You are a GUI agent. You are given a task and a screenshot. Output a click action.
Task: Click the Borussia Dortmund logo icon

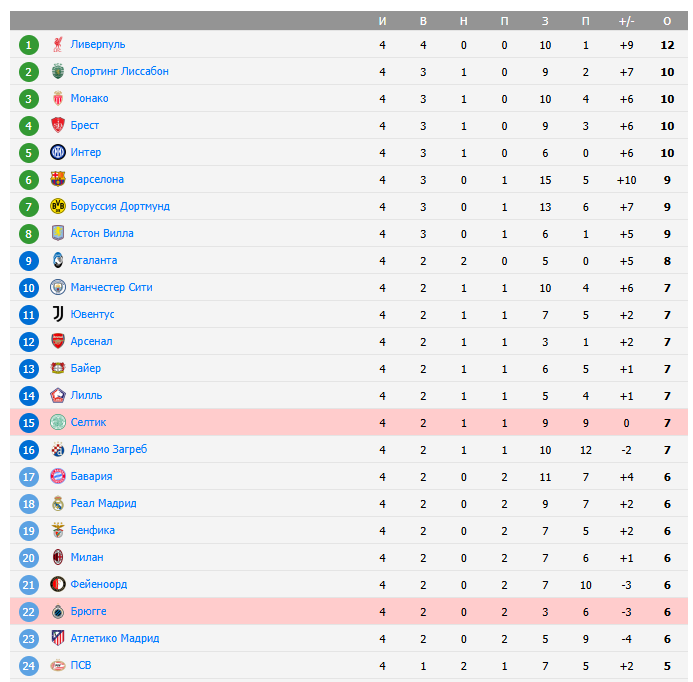point(58,206)
